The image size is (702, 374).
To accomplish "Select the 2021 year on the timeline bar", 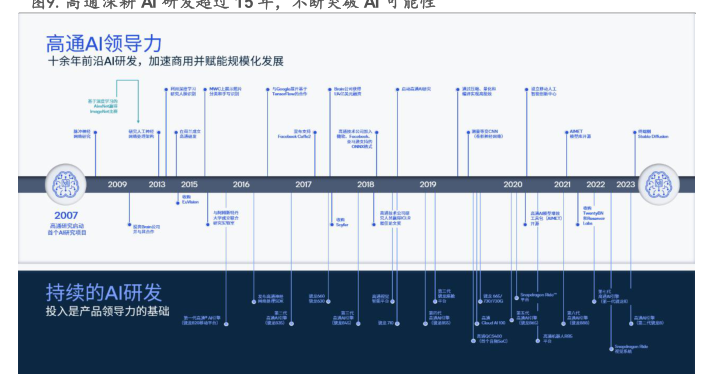I will [562, 185].
